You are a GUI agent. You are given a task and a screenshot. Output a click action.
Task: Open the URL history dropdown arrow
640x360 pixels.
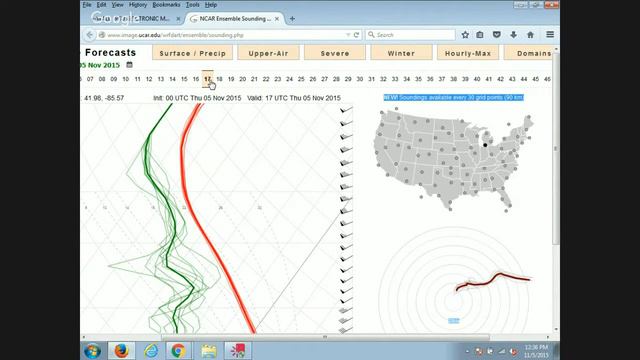point(348,35)
